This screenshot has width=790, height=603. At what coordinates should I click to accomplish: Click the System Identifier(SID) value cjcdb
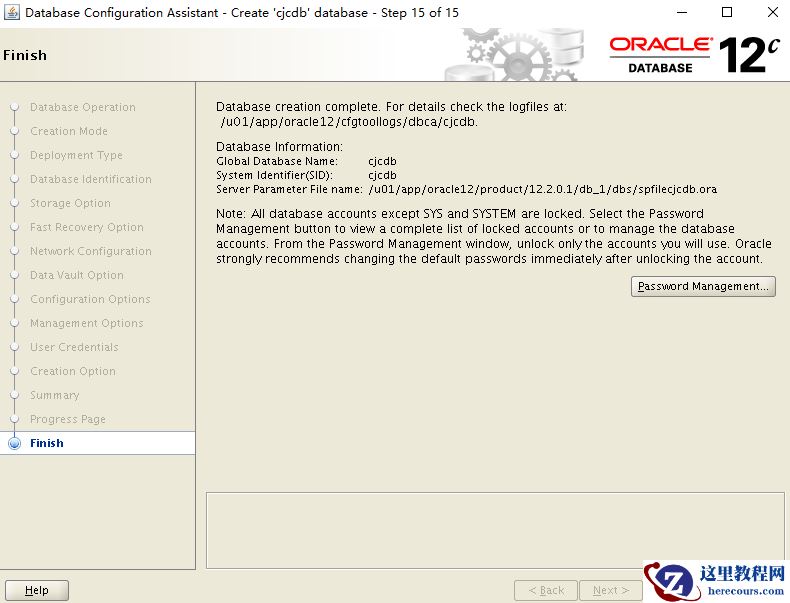click(x=382, y=176)
